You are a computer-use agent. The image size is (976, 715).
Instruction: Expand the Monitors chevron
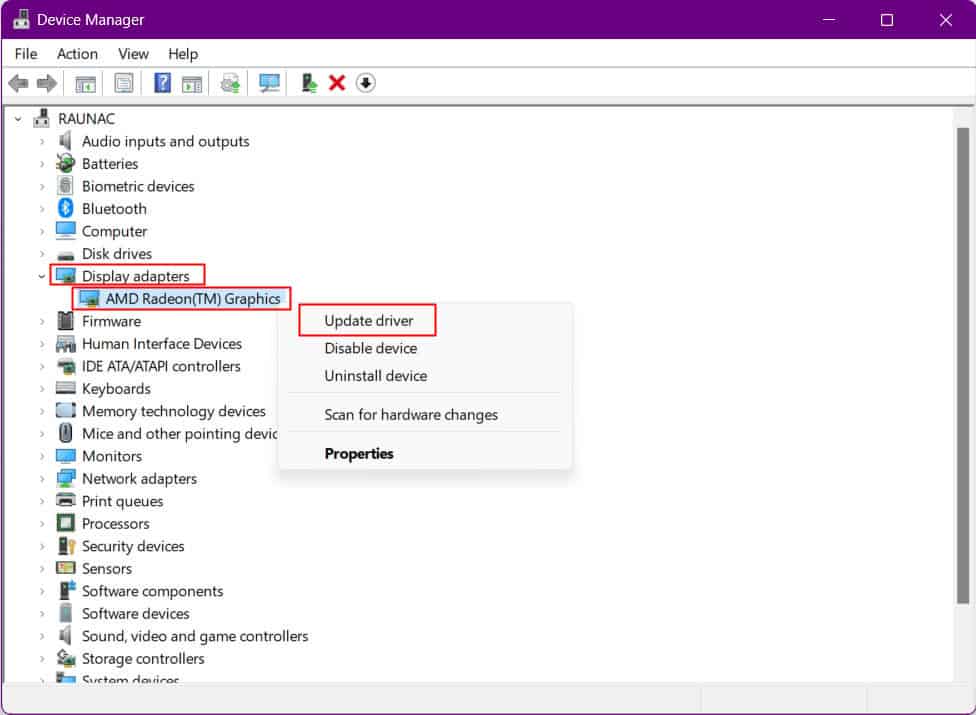tap(42, 456)
